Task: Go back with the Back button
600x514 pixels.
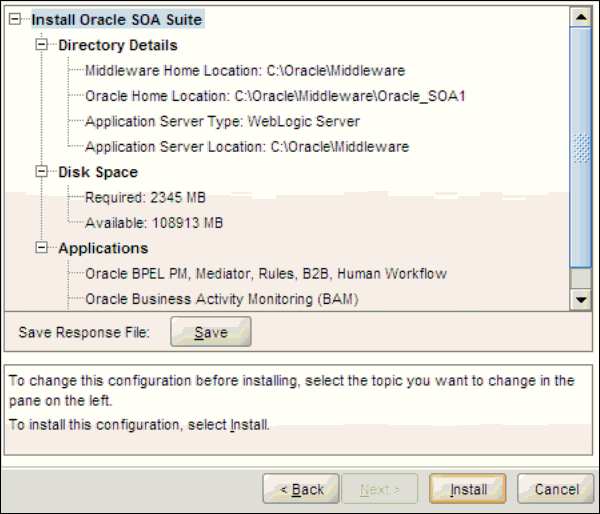Action: (301, 489)
